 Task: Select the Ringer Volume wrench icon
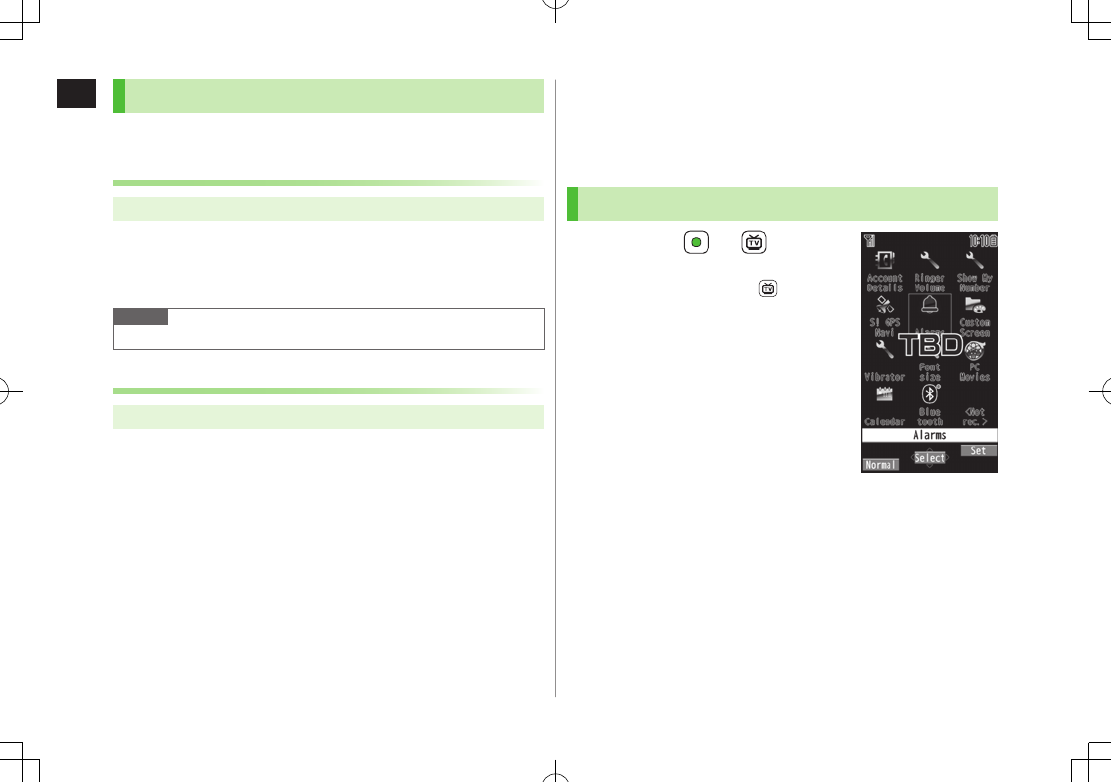click(x=929, y=261)
